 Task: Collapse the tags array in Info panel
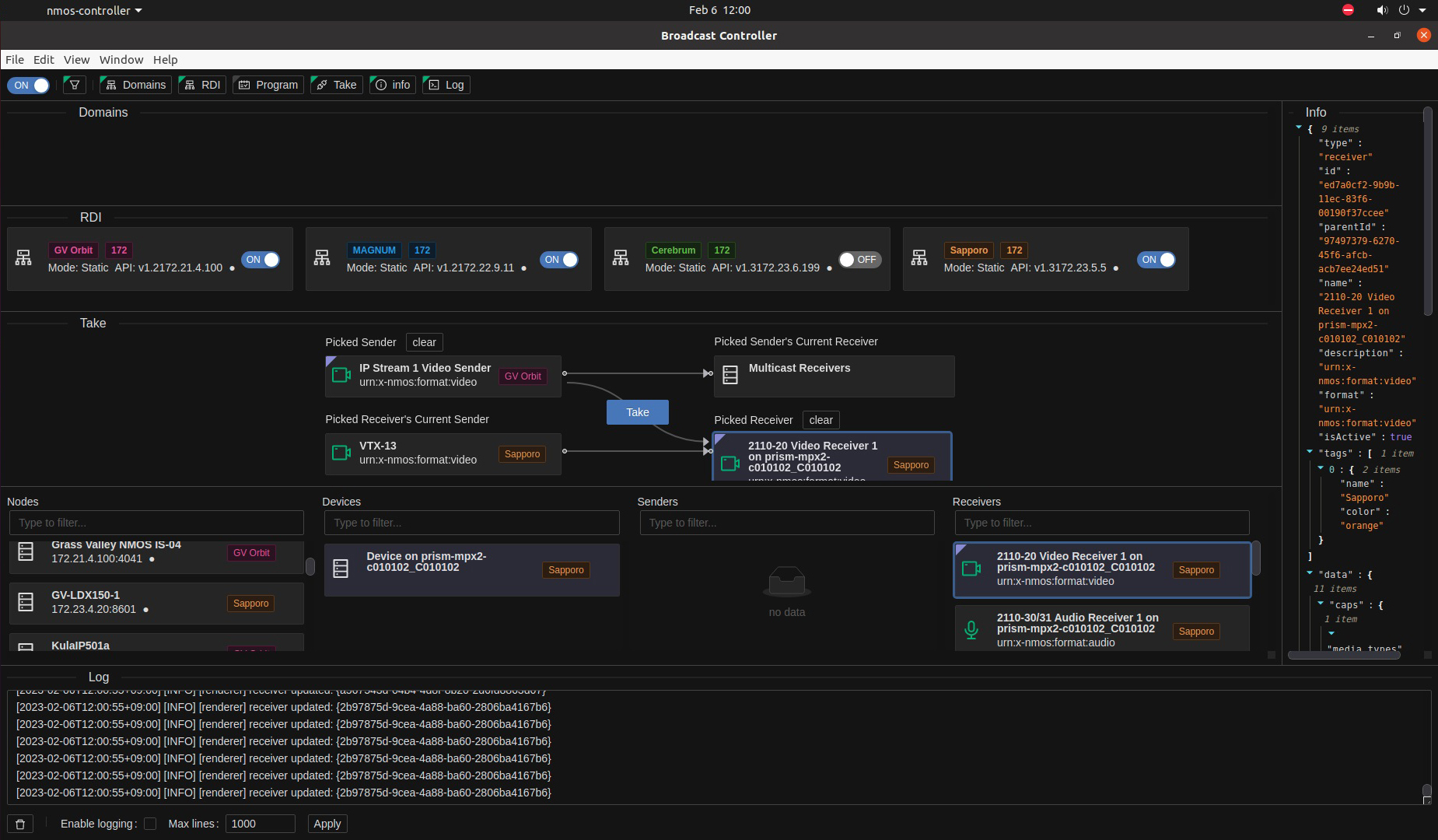[x=1310, y=452]
